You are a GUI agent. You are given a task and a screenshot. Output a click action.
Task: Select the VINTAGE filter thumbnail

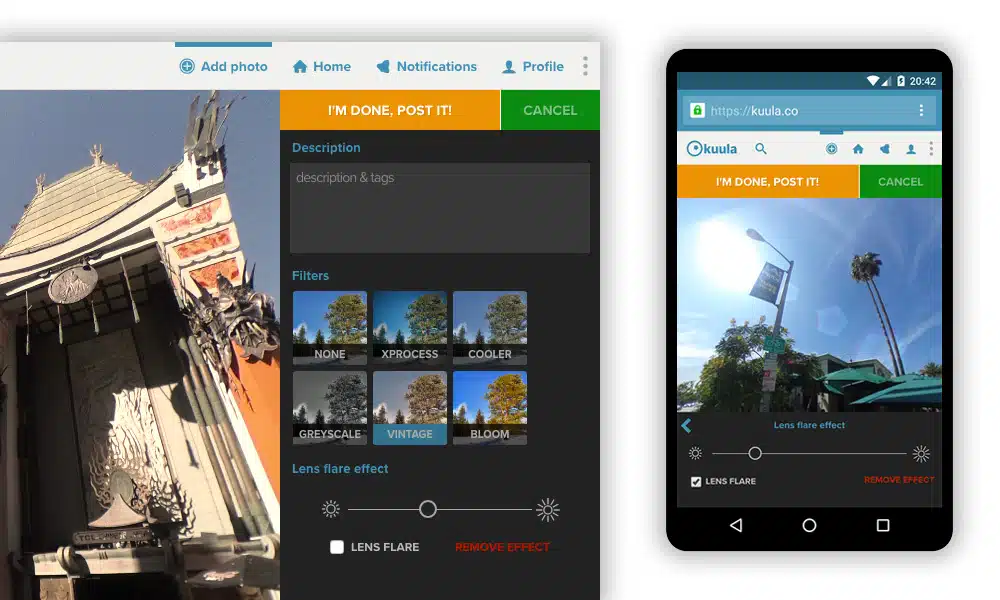coord(409,405)
